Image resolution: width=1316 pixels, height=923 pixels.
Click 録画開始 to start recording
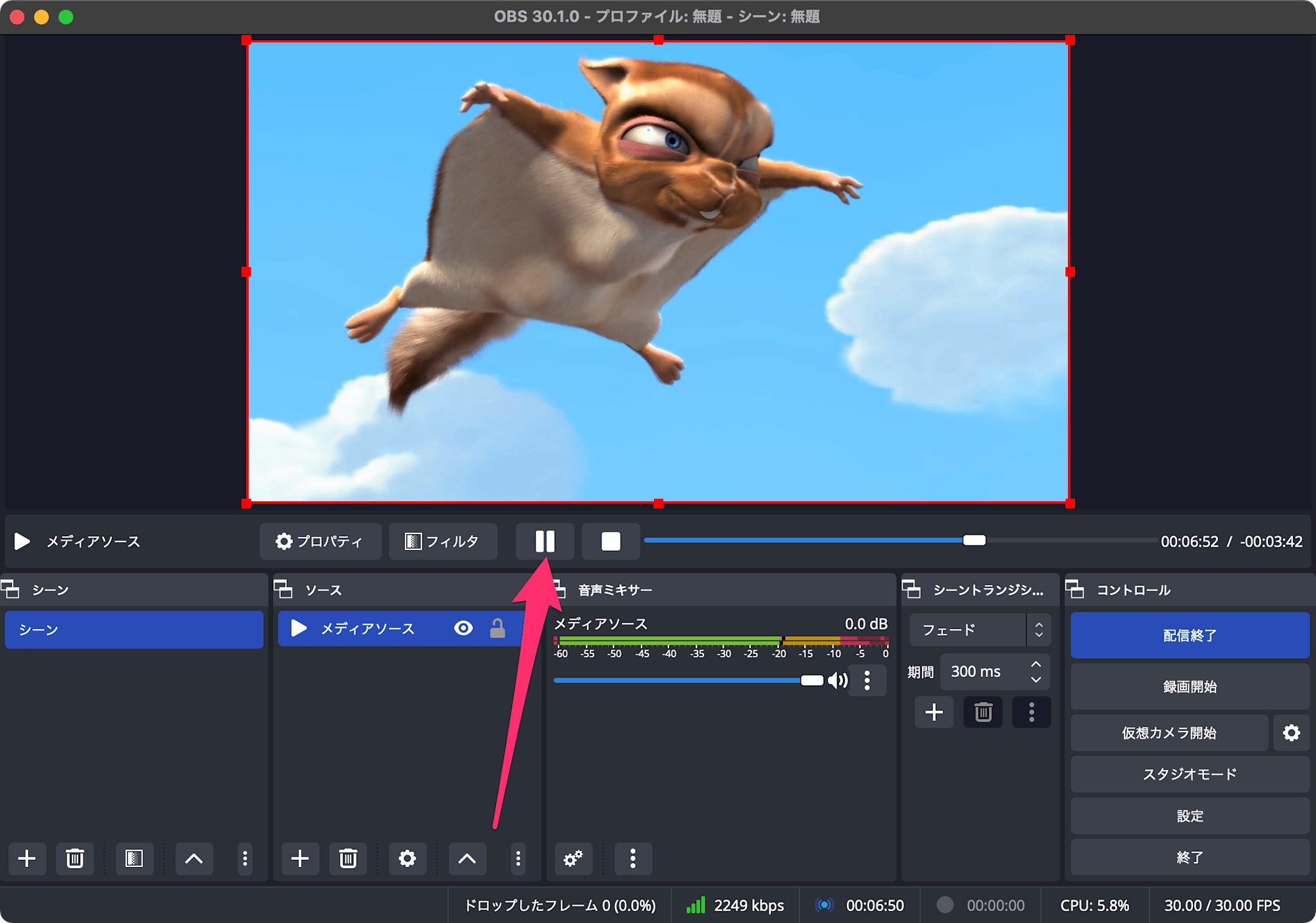point(1190,687)
